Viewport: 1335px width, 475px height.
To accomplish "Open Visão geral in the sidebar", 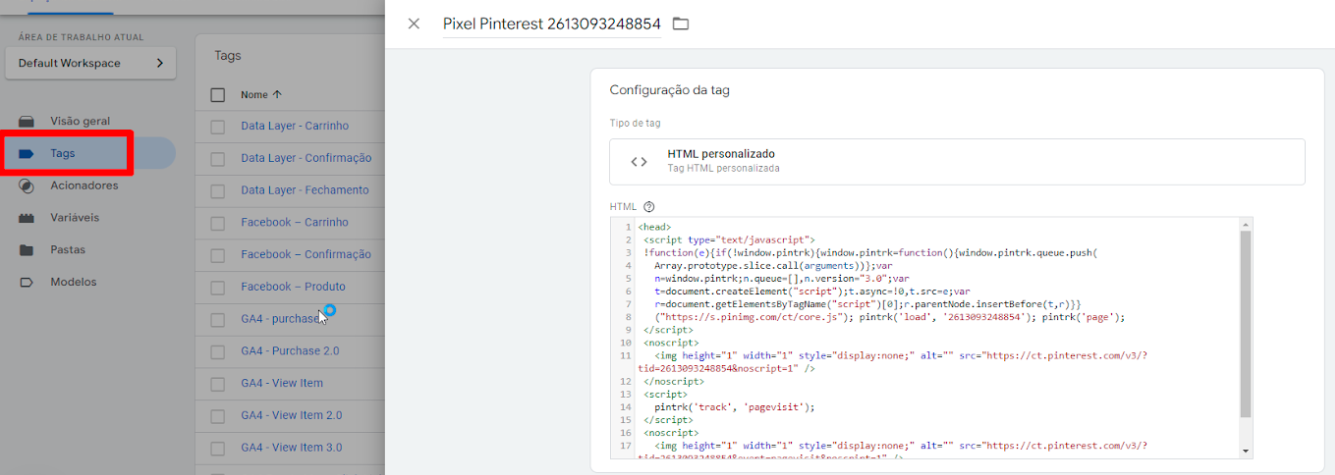I will [x=80, y=121].
